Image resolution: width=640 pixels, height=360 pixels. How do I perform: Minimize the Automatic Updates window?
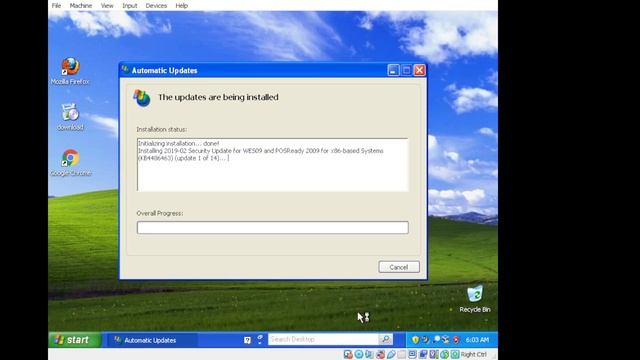(x=393, y=70)
